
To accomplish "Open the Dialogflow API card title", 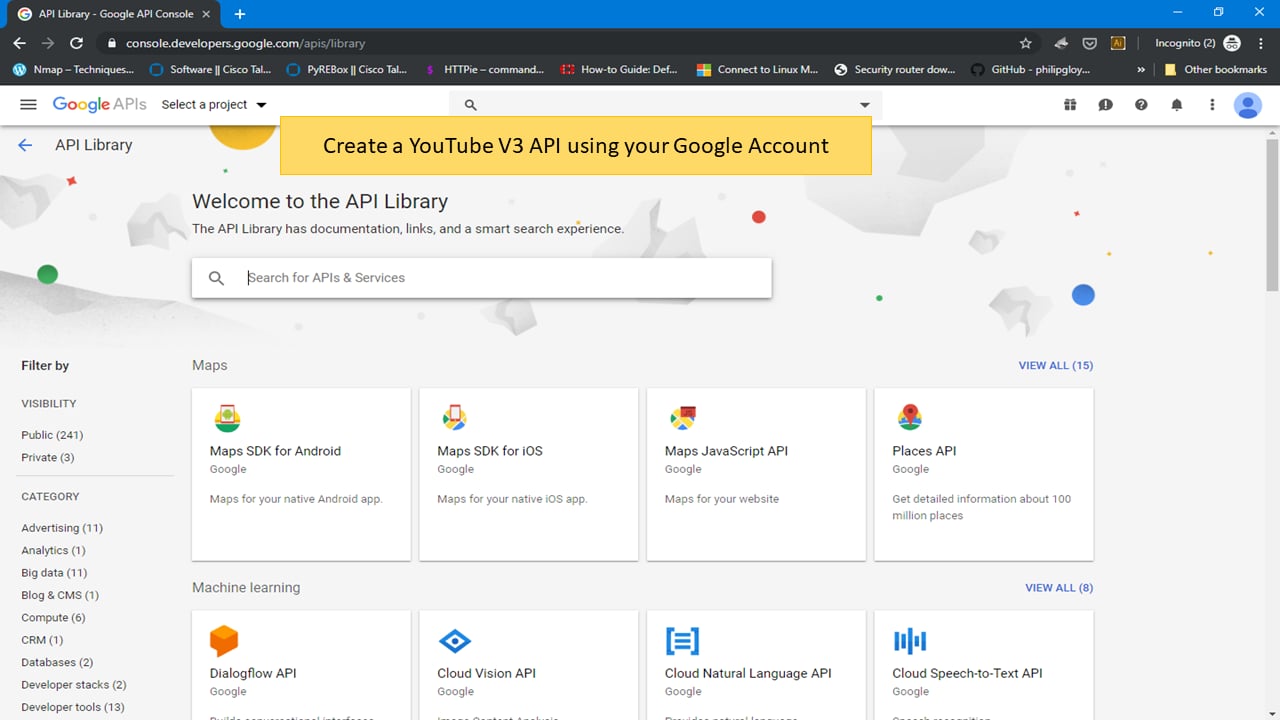I will [253, 673].
